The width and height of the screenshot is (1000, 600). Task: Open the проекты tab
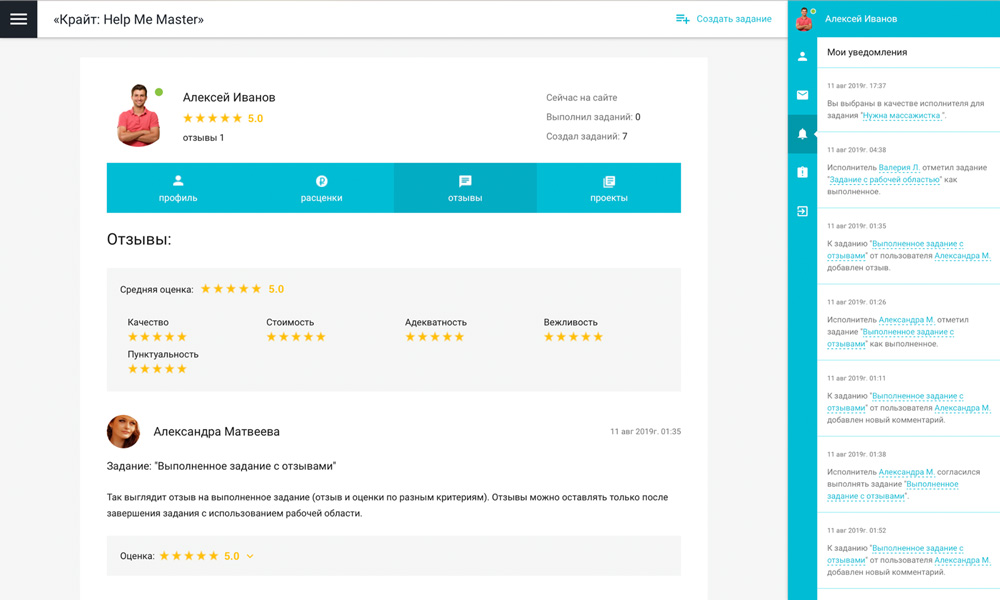[x=608, y=188]
